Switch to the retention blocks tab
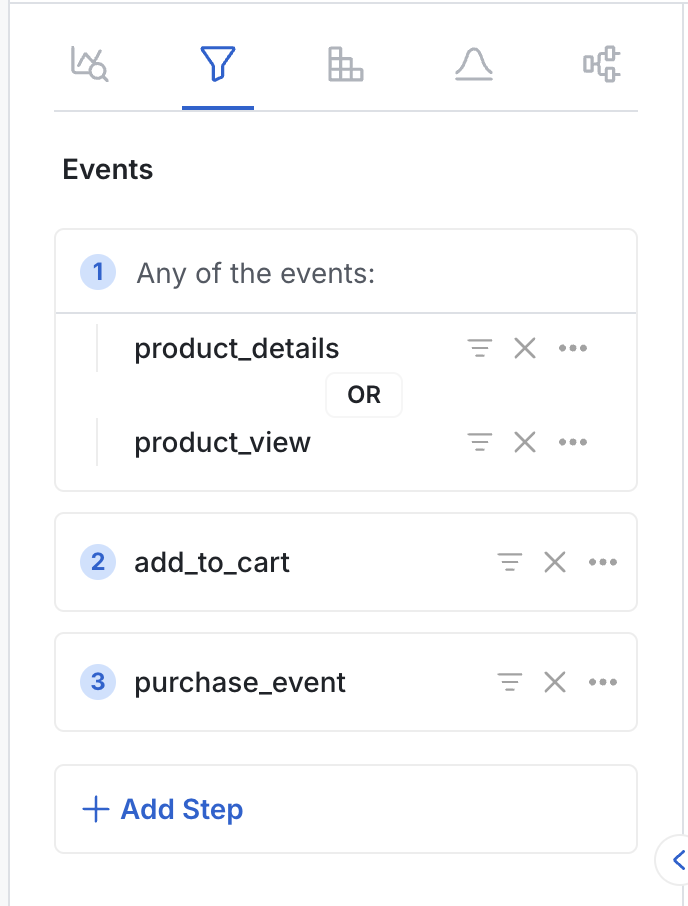Viewport: 688px width, 906px height. click(x=345, y=64)
